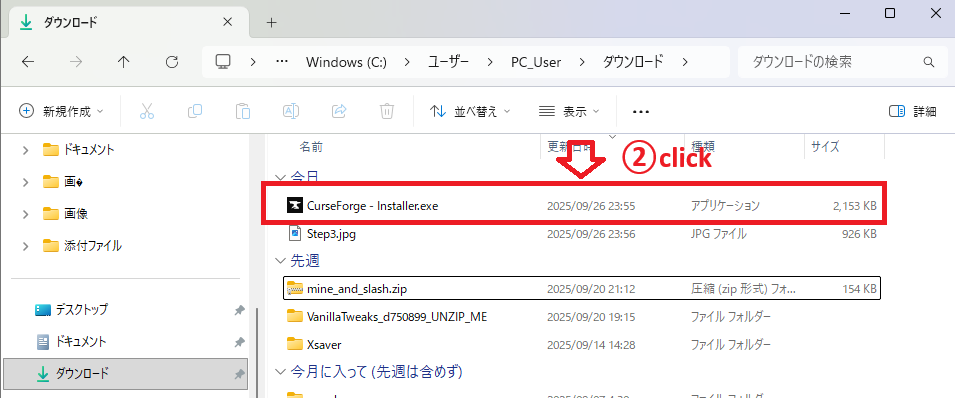Sort by the 名前 column header
The height and width of the screenshot is (398, 955).
[x=311, y=146]
